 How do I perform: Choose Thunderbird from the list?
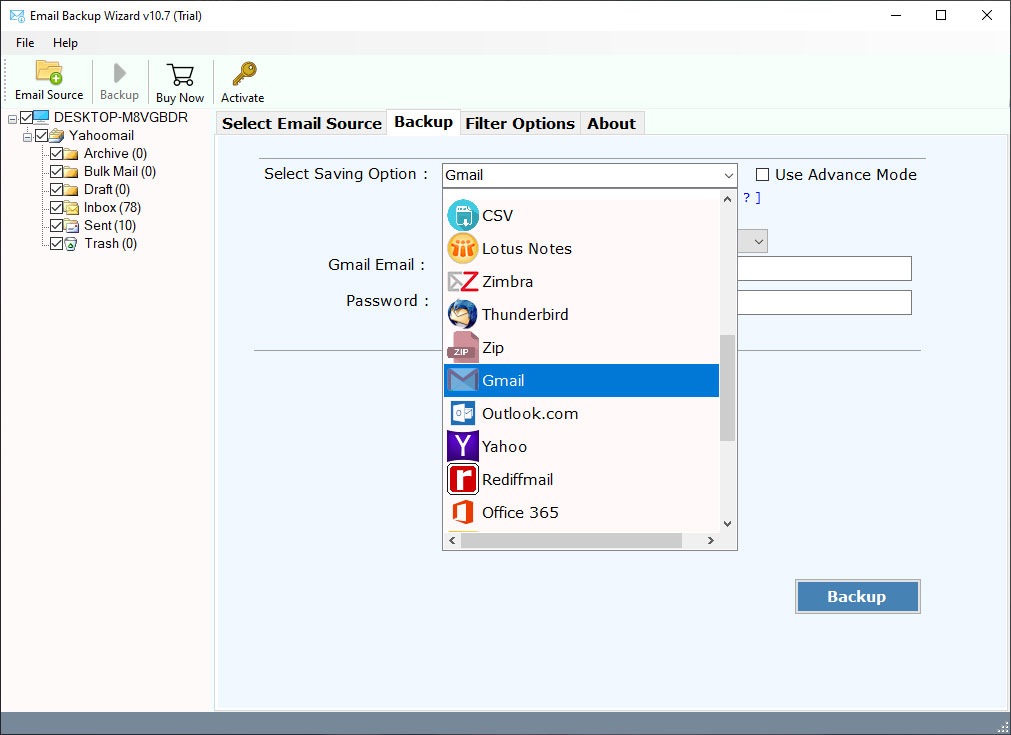point(581,315)
